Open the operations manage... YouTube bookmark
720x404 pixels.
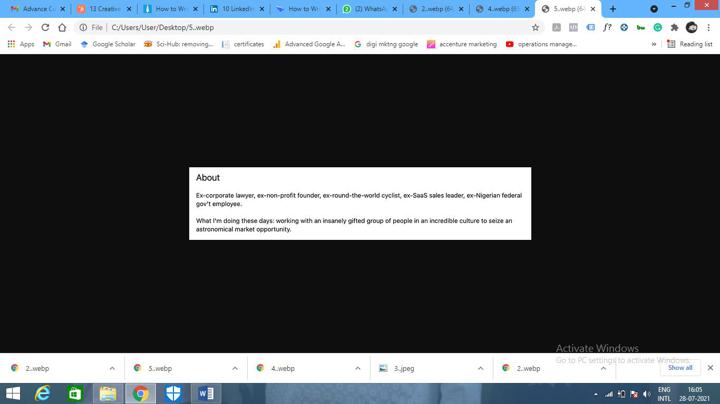pyautogui.click(x=541, y=44)
